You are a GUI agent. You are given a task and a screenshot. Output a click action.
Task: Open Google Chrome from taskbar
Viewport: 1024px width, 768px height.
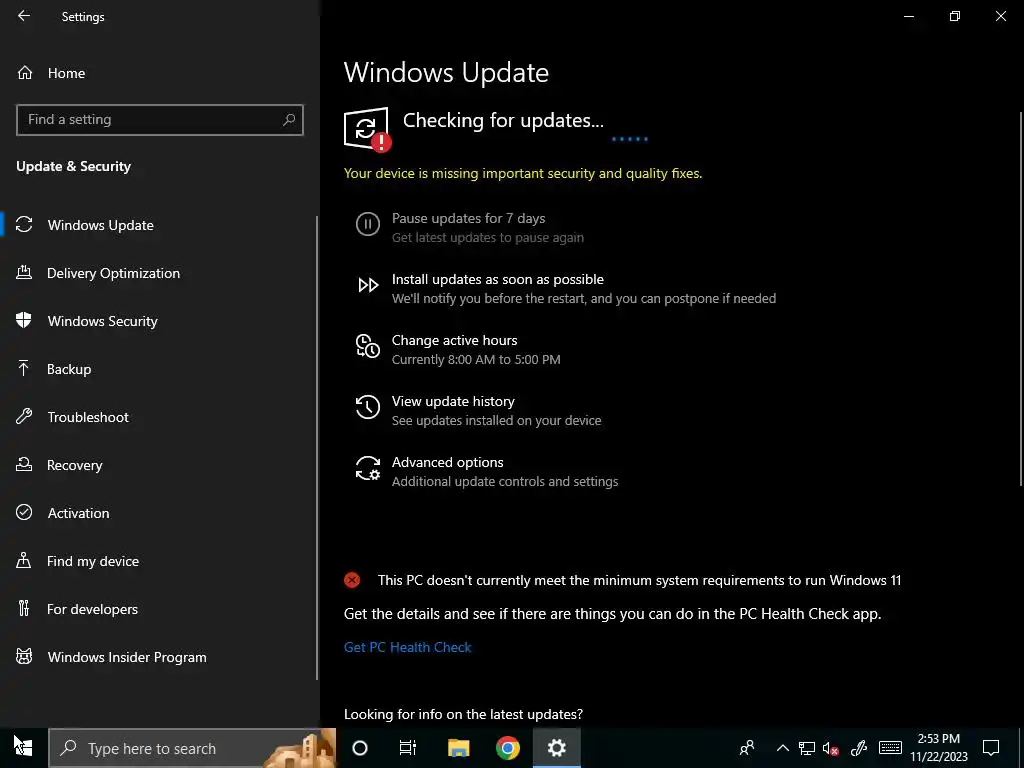[507, 748]
